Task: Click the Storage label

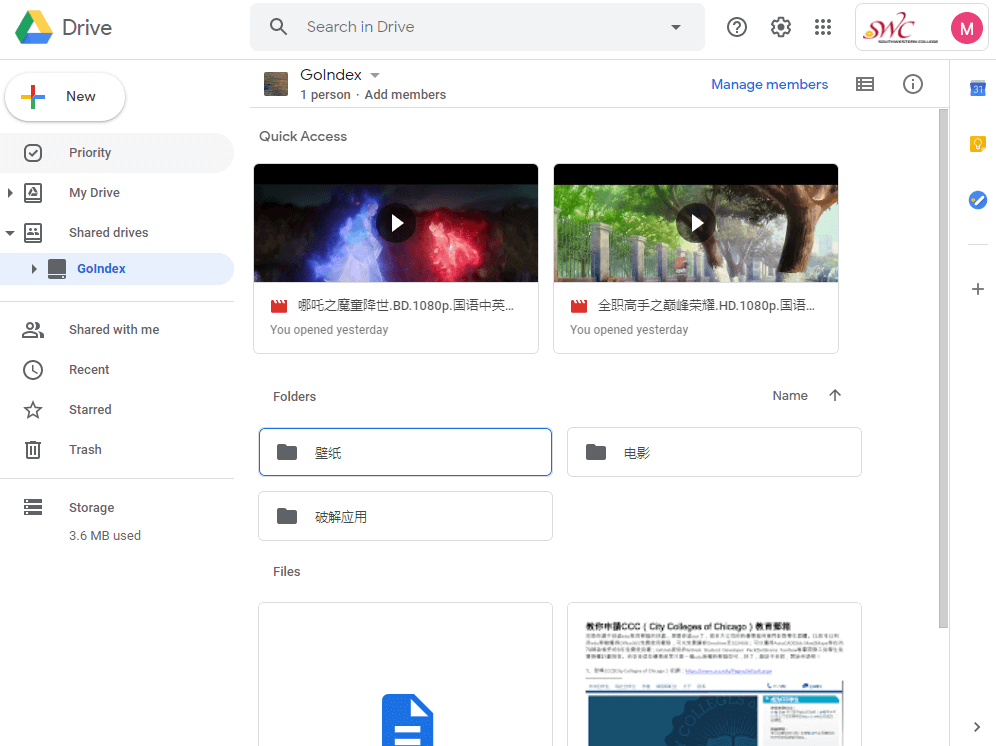Action: pyautogui.click(x=91, y=508)
